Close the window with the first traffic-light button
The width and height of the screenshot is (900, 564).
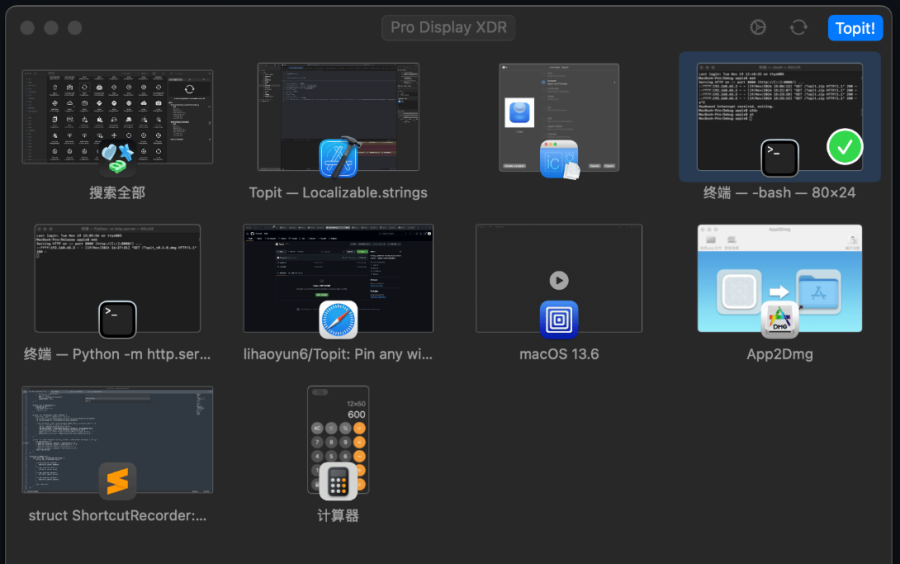click(x=27, y=28)
